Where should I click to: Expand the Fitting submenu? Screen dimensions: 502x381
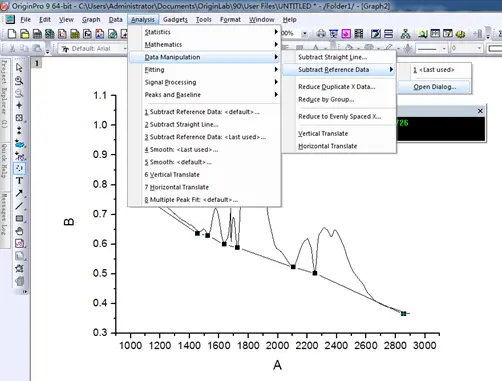(x=204, y=70)
